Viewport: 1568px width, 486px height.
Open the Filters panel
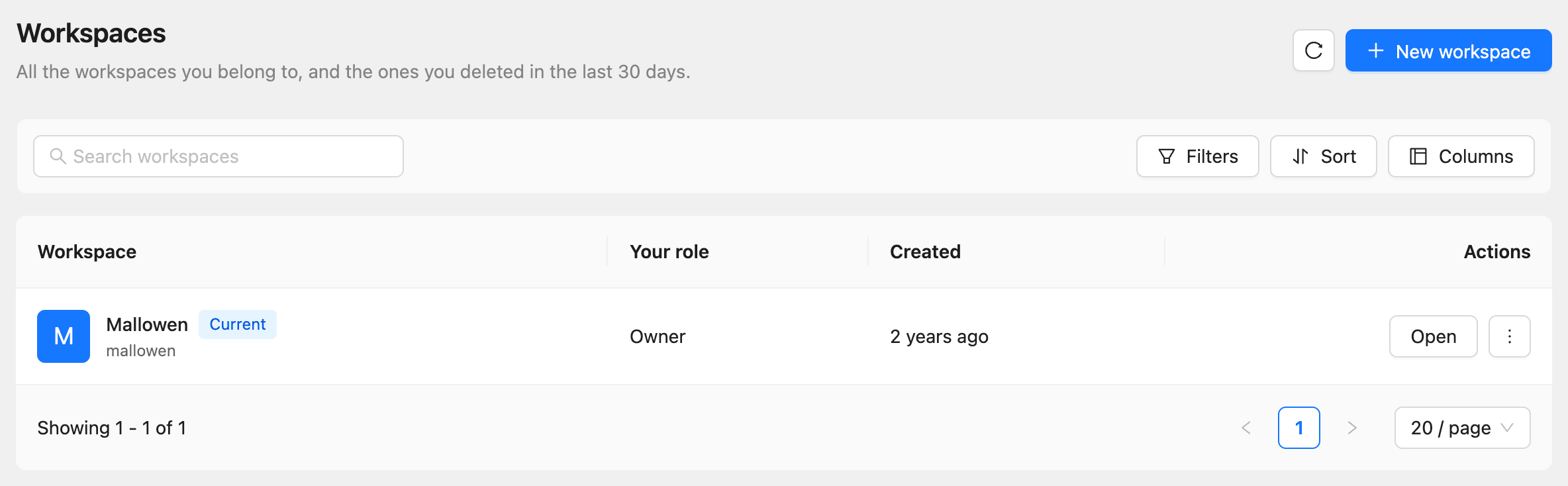(1198, 156)
